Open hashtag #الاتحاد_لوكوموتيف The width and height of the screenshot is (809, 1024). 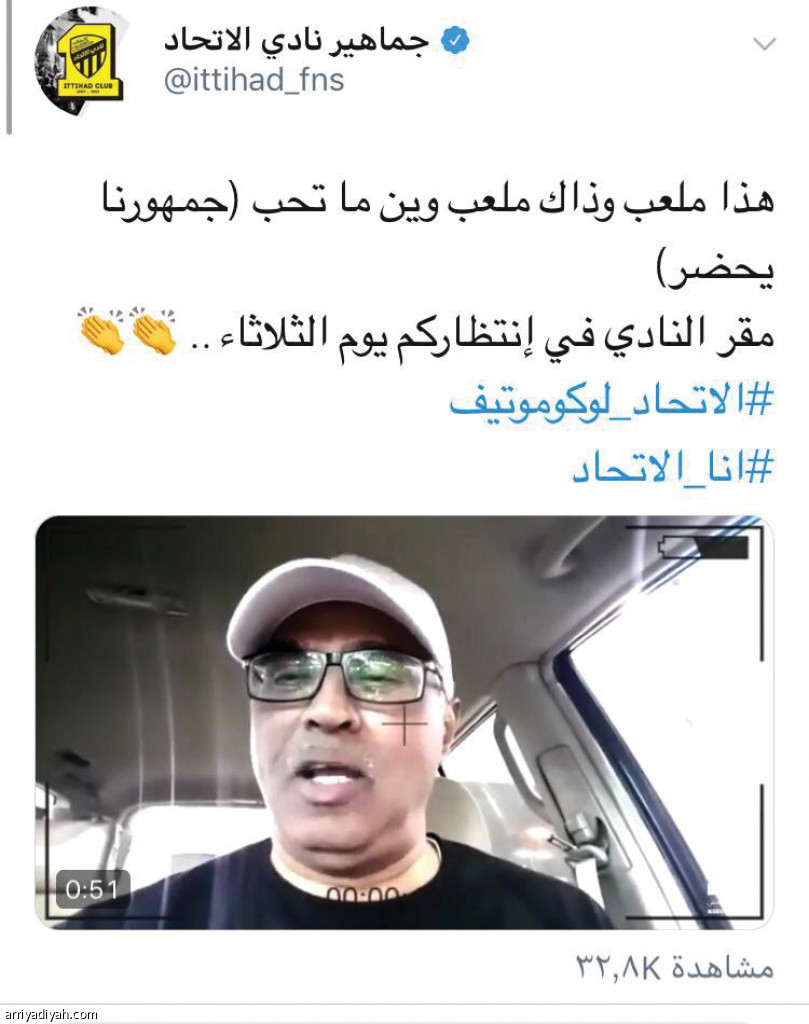[x=611, y=400]
